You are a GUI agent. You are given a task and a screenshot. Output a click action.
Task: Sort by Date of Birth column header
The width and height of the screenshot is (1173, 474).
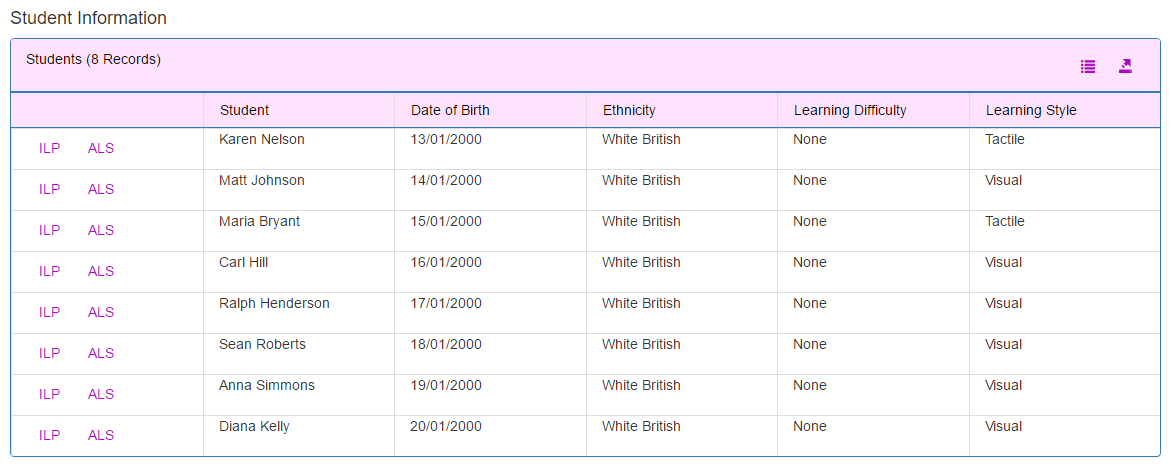[x=450, y=111]
